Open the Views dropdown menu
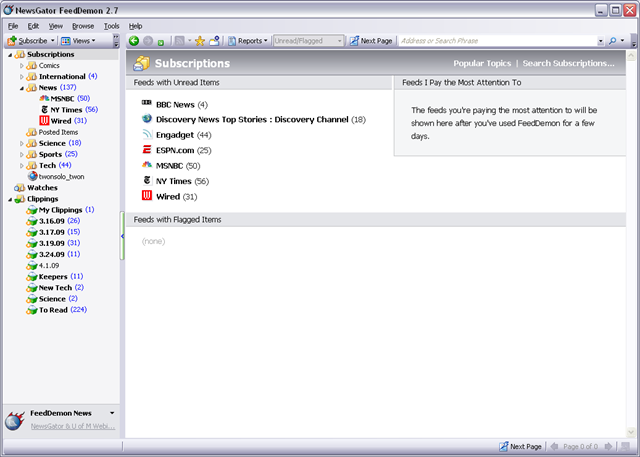This screenshot has height=457, width=640. [x=78, y=41]
